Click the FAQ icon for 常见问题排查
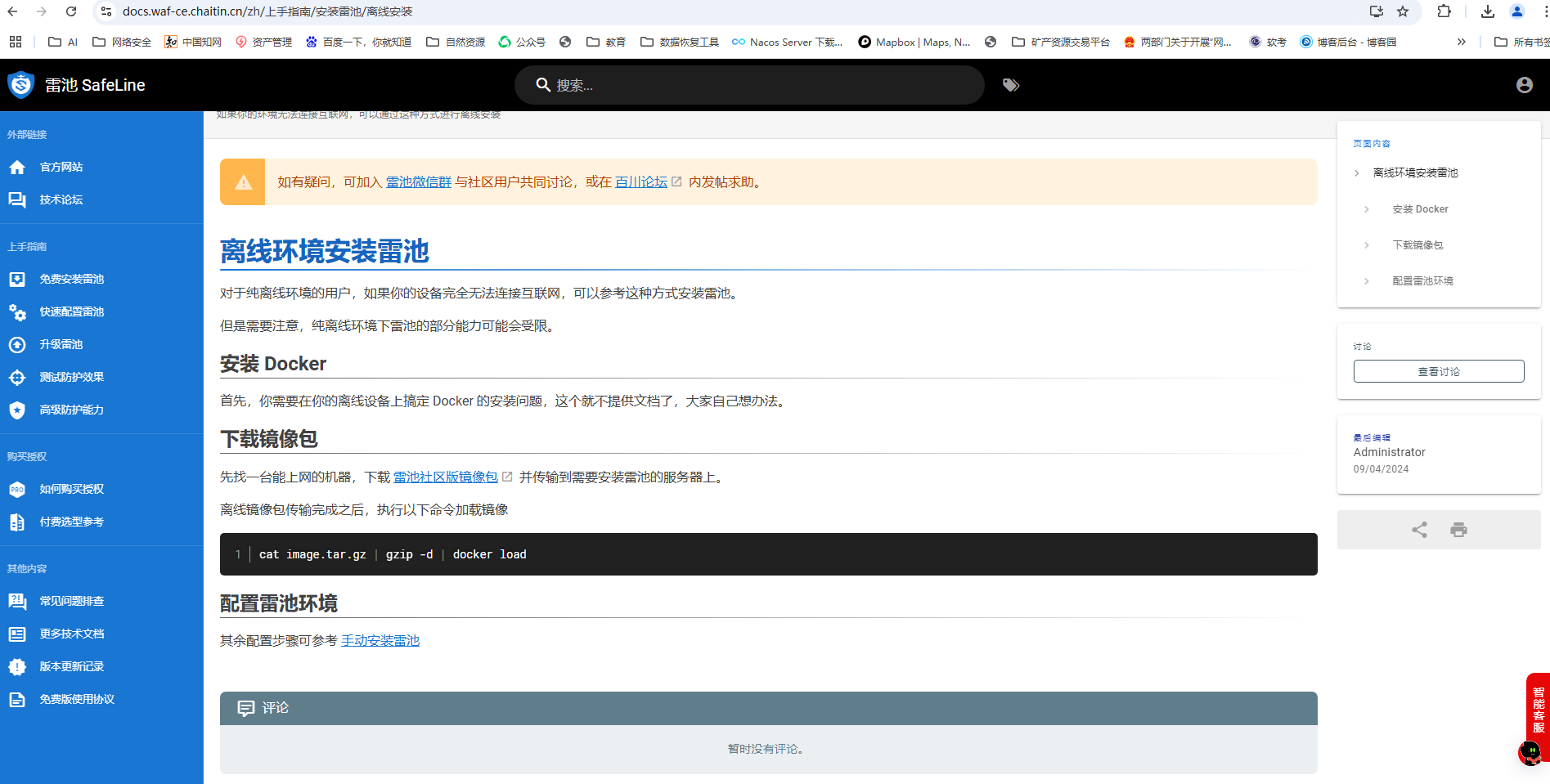Image resolution: width=1550 pixels, height=784 pixels. click(17, 602)
